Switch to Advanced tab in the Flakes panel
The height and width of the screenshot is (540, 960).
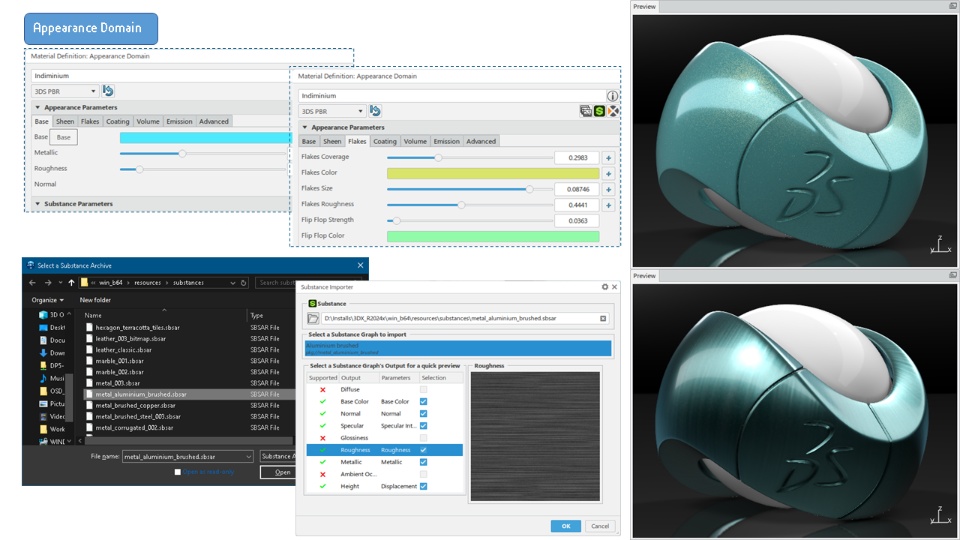click(481, 141)
